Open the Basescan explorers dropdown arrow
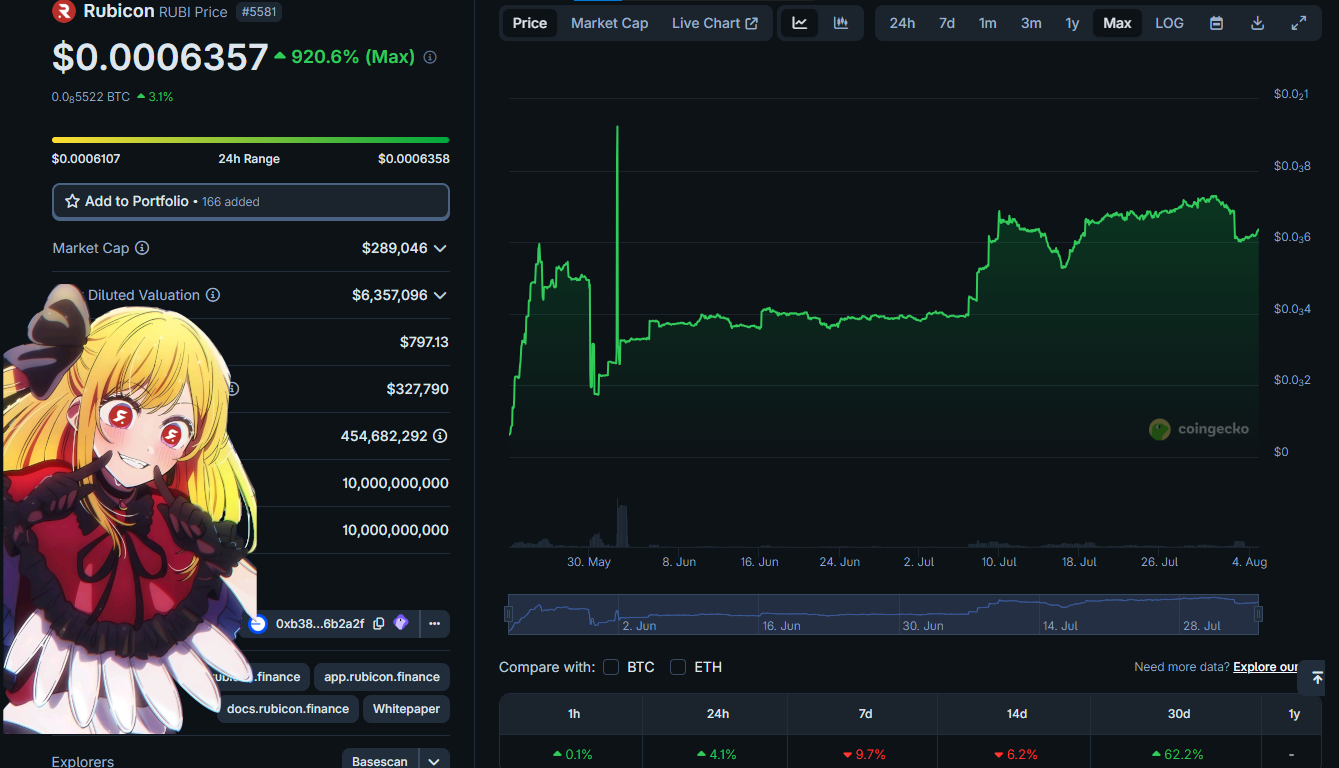This screenshot has width=1339, height=768. 434,761
